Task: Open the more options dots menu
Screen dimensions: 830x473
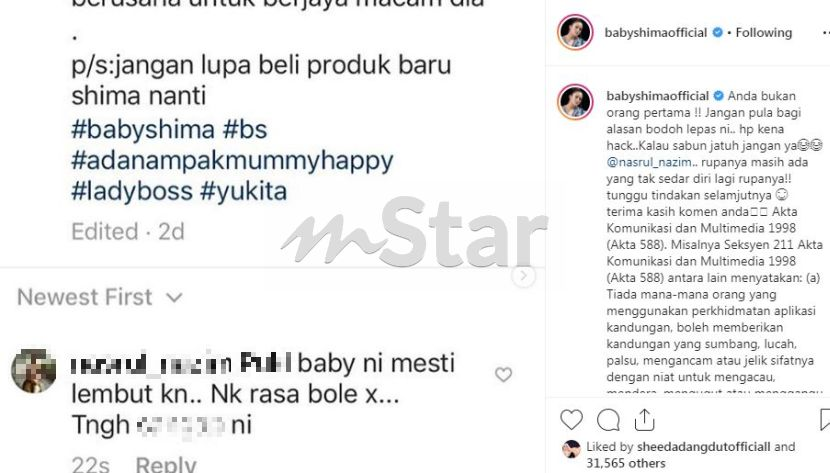Action: click(826, 33)
